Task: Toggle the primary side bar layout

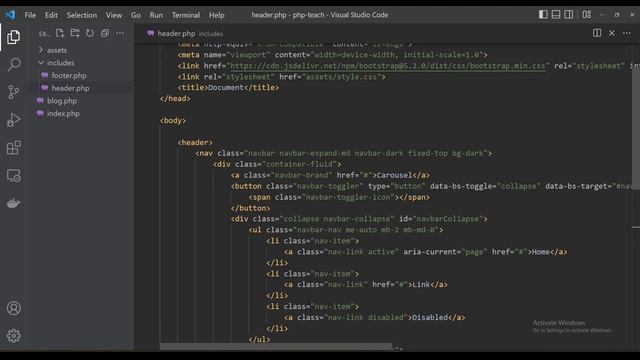Action: coord(543,15)
